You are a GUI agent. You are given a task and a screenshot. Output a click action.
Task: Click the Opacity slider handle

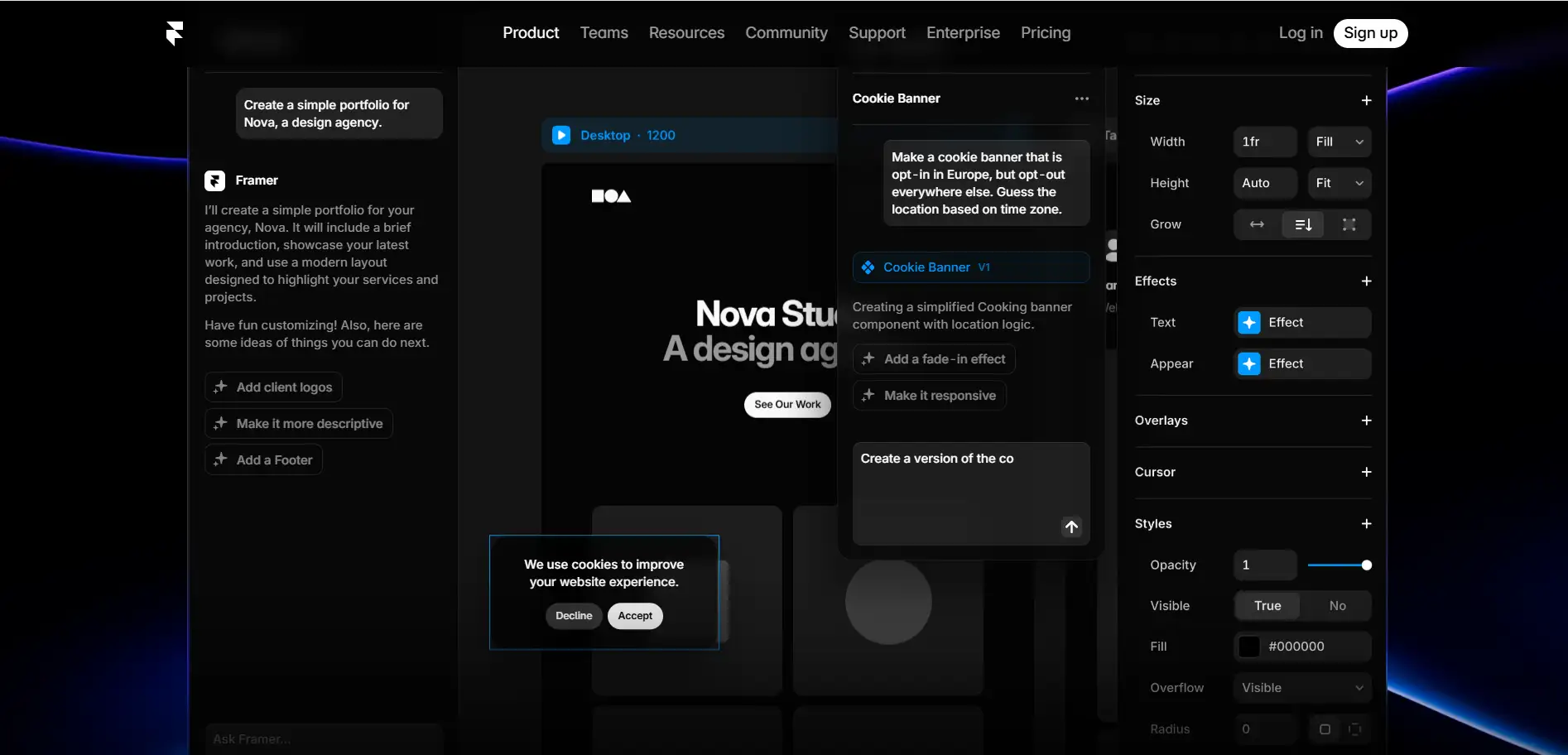click(1367, 565)
